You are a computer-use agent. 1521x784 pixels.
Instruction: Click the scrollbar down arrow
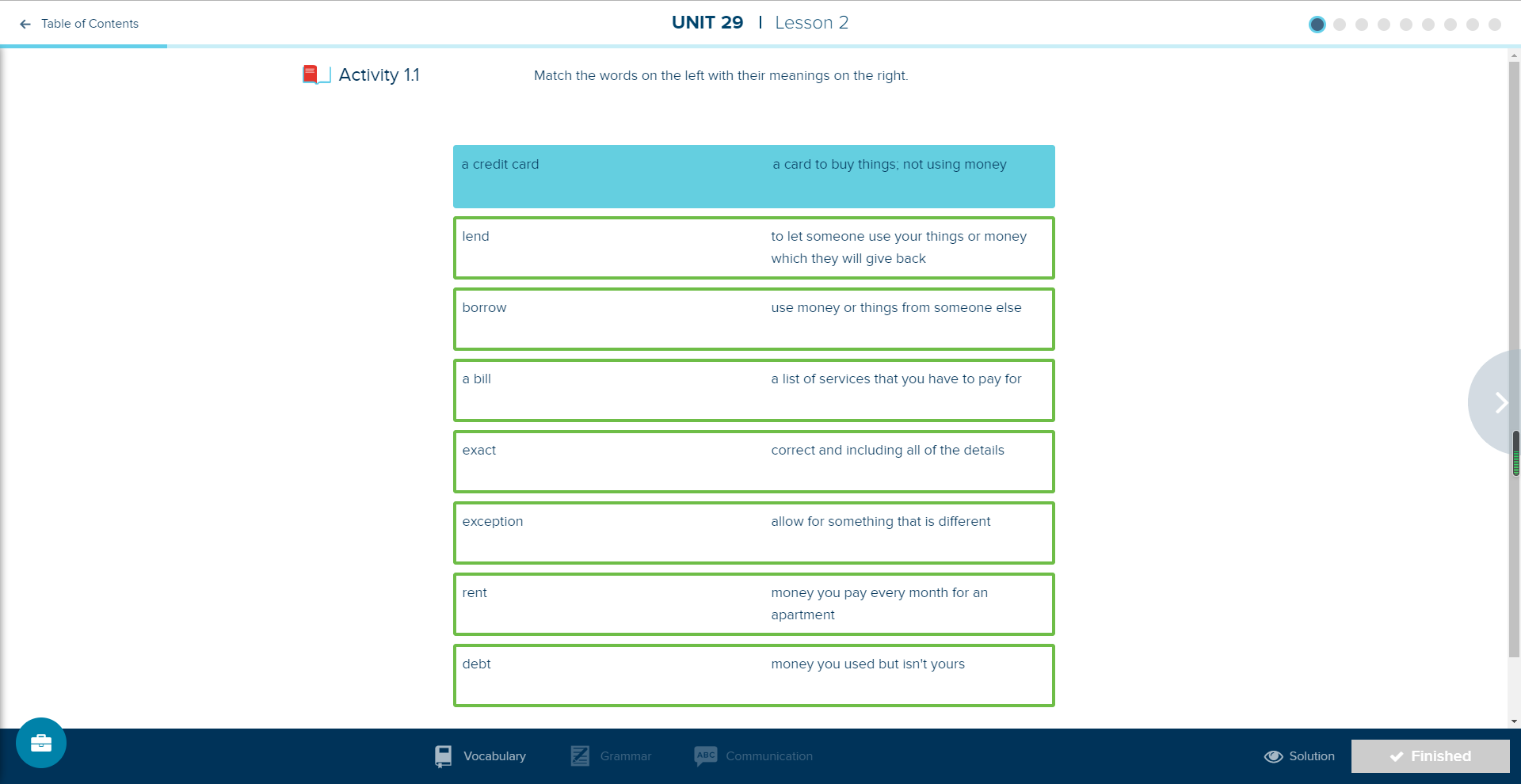(x=1514, y=721)
